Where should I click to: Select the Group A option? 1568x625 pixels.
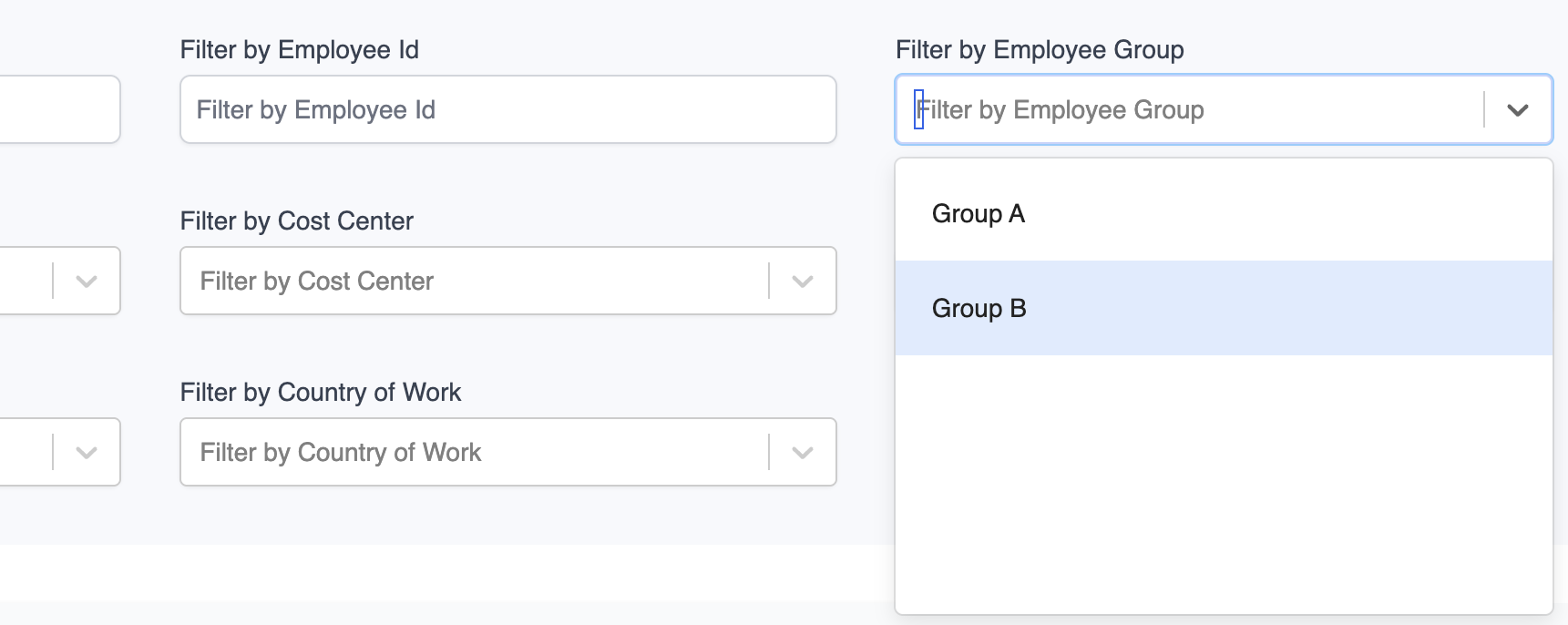pyautogui.click(x=978, y=214)
